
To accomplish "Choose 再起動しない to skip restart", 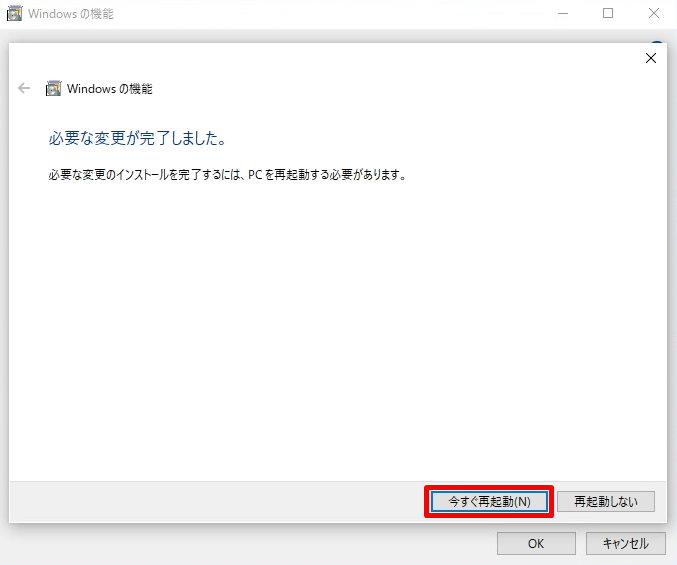I will pos(606,502).
